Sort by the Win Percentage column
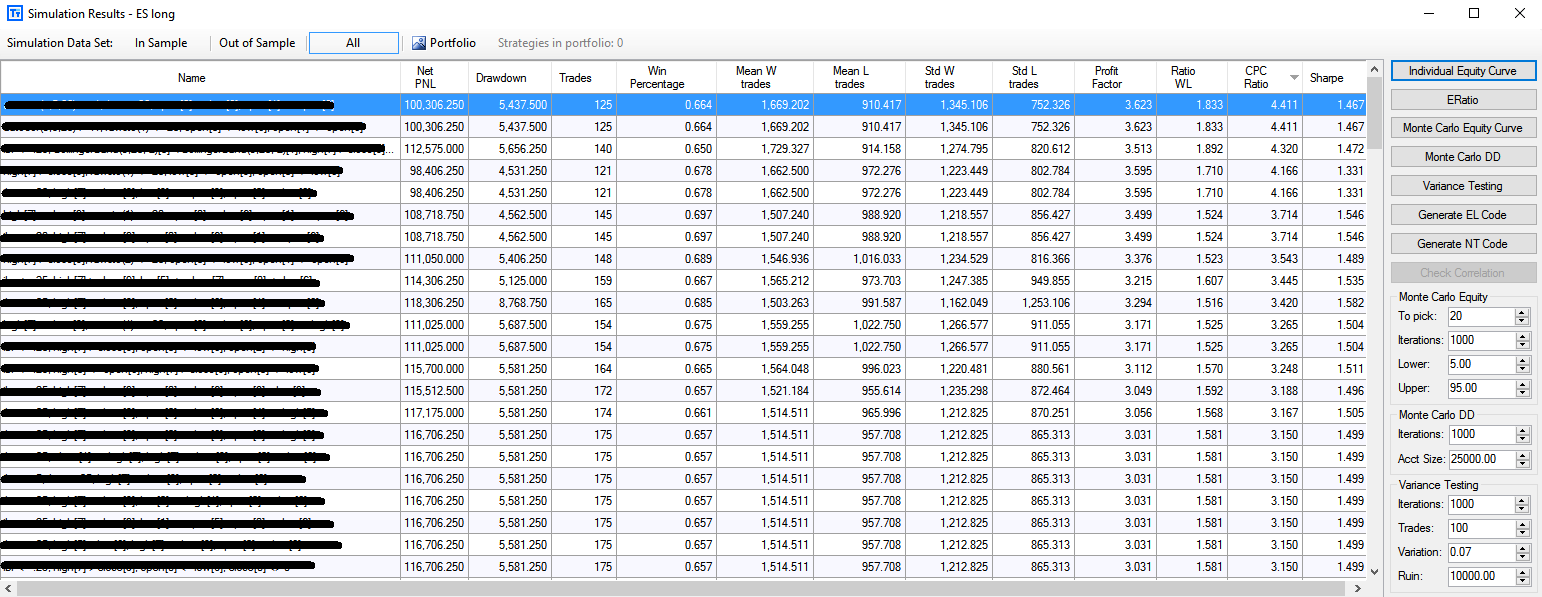The width and height of the screenshot is (1542, 597). click(x=667, y=78)
